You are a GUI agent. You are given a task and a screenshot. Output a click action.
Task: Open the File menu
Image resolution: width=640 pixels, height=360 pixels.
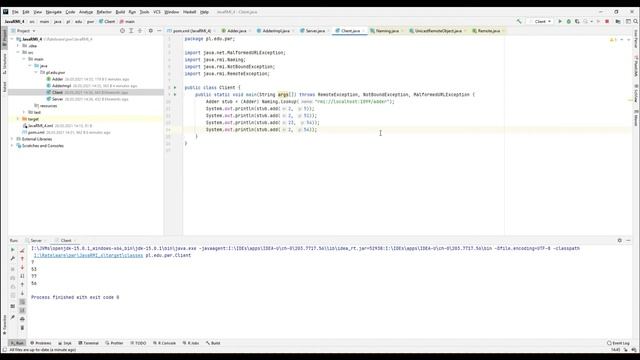coord(15,12)
